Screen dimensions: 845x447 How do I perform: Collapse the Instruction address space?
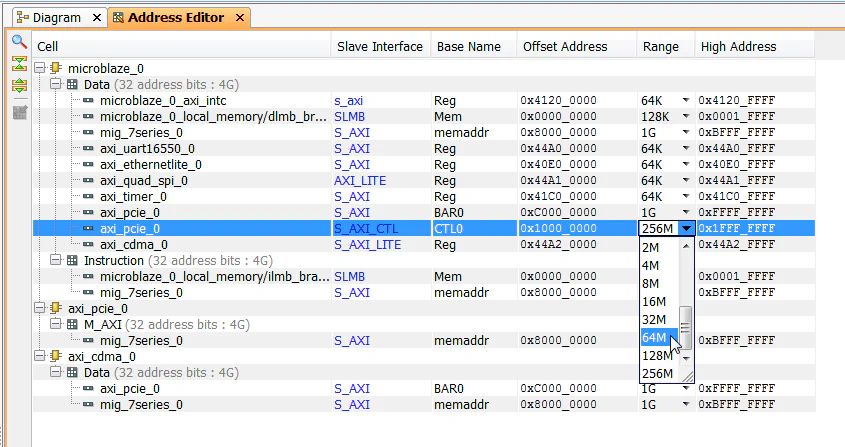(56, 260)
